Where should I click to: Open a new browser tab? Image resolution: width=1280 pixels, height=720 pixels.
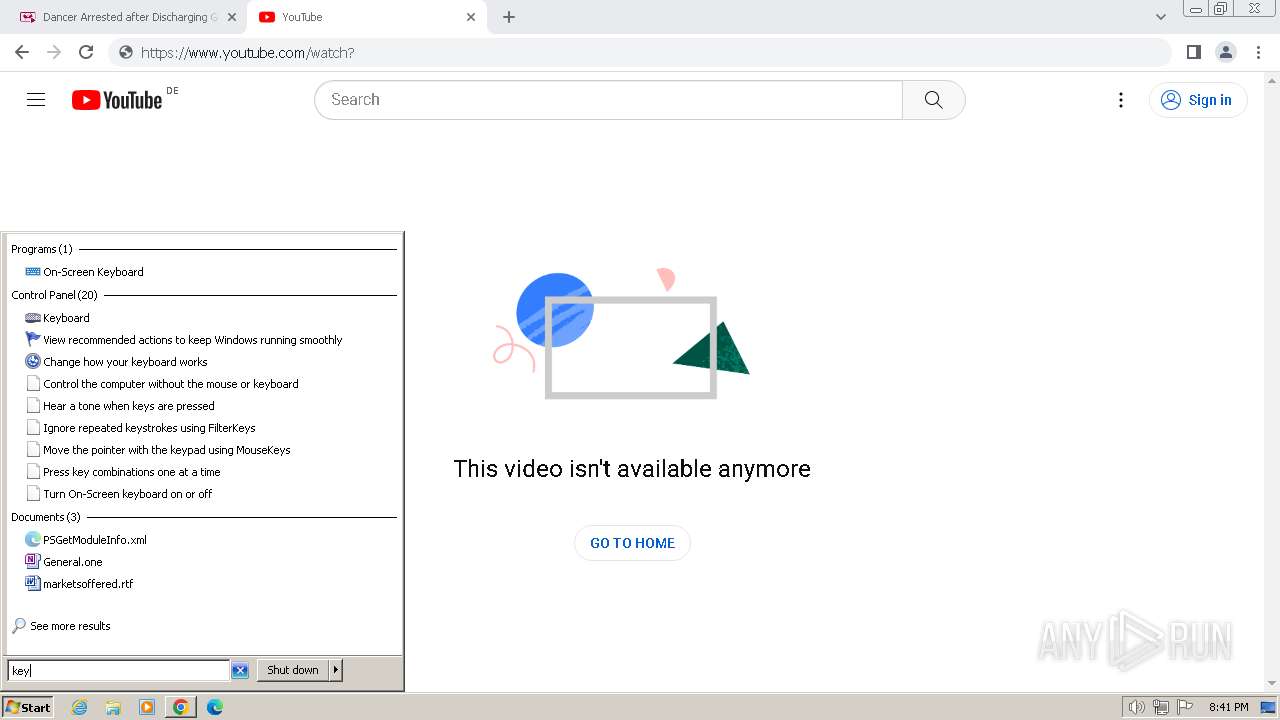coord(509,17)
